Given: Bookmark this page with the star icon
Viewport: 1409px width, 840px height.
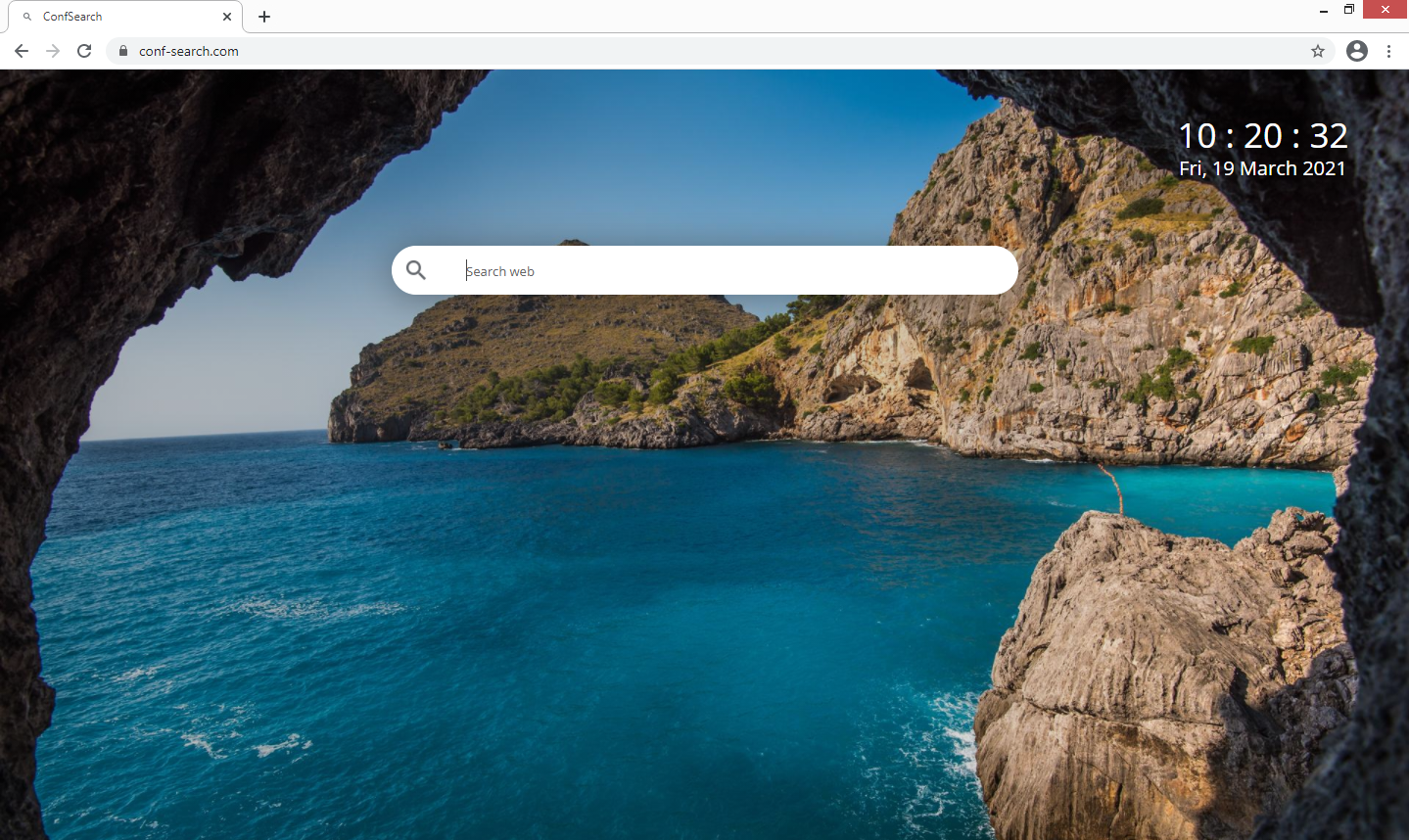Looking at the screenshot, I should [x=1318, y=51].
